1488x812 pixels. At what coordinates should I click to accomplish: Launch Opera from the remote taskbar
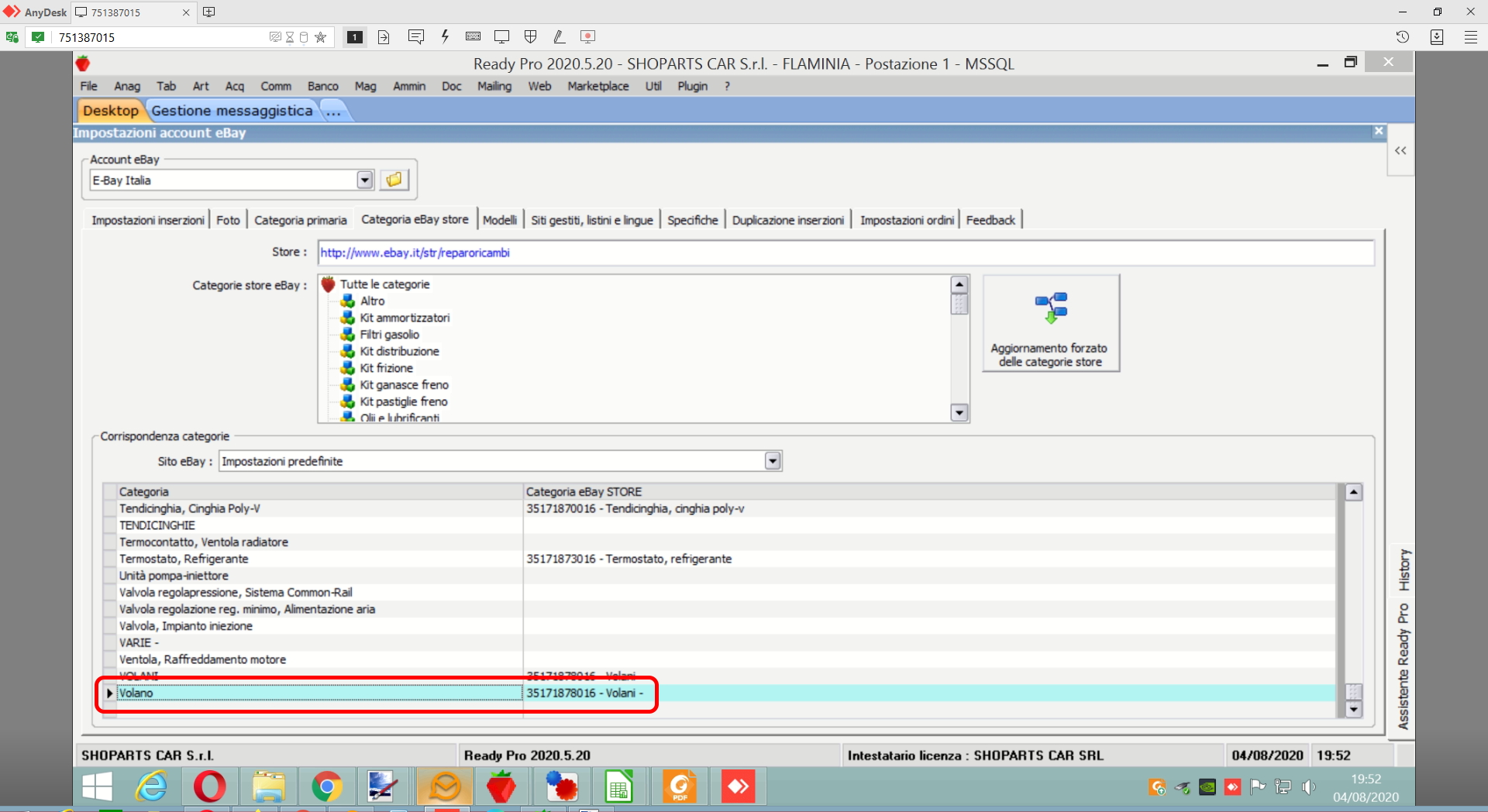click(x=209, y=787)
